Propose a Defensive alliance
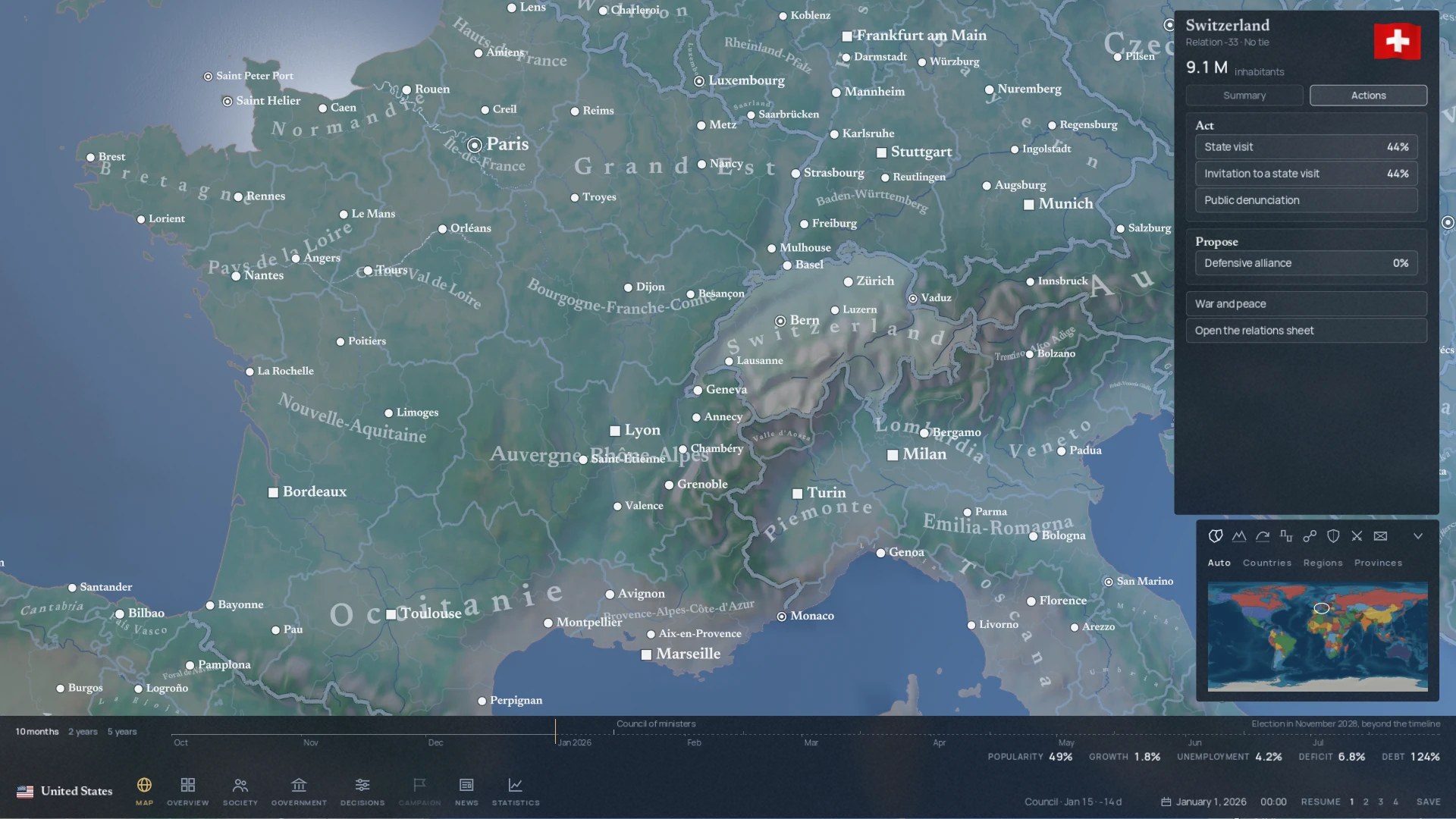1456x819 pixels. (x=1306, y=263)
